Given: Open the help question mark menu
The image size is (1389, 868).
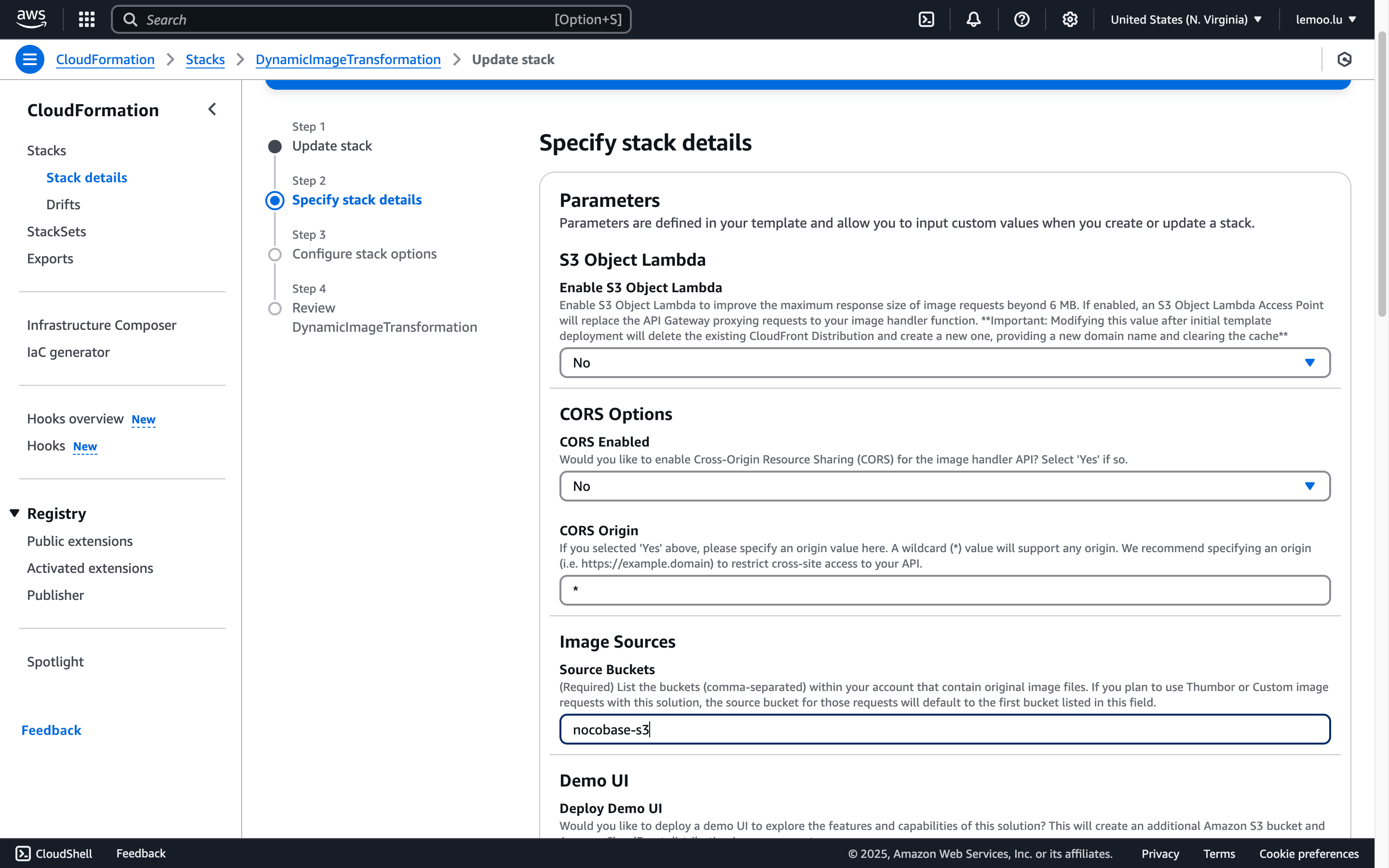Looking at the screenshot, I should click(x=1021, y=19).
